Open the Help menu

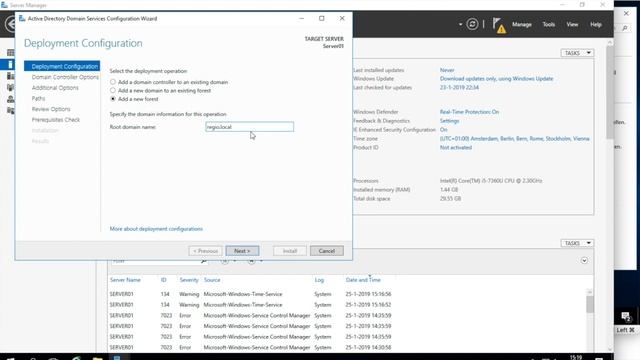tap(596, 24)
